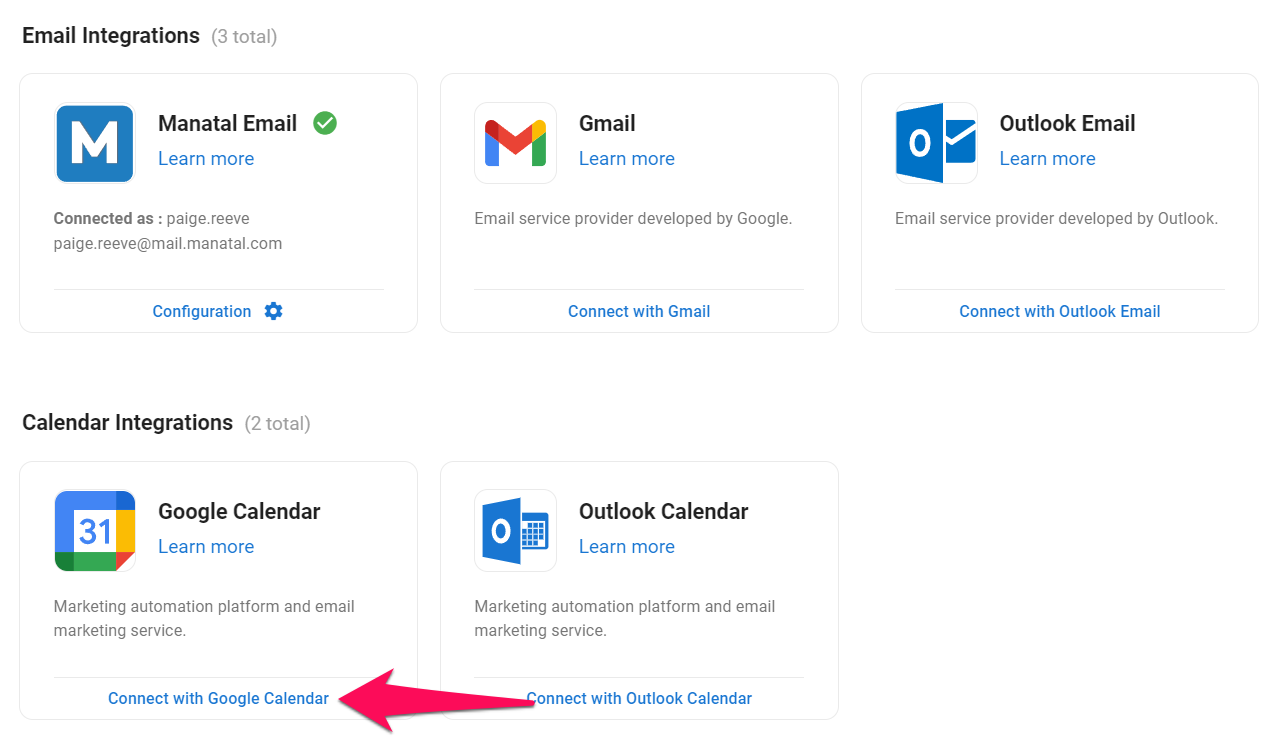Click the green connected checkmark badge
This screenshot has width=1278, height=746.
pos(324,123)
